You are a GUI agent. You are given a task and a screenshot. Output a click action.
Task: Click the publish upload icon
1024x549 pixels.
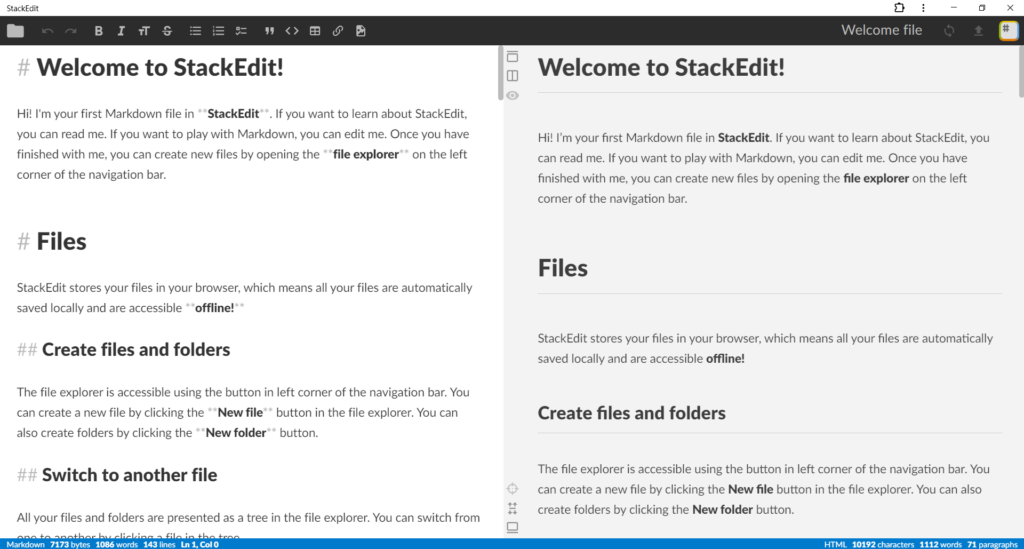pos(978,31)
